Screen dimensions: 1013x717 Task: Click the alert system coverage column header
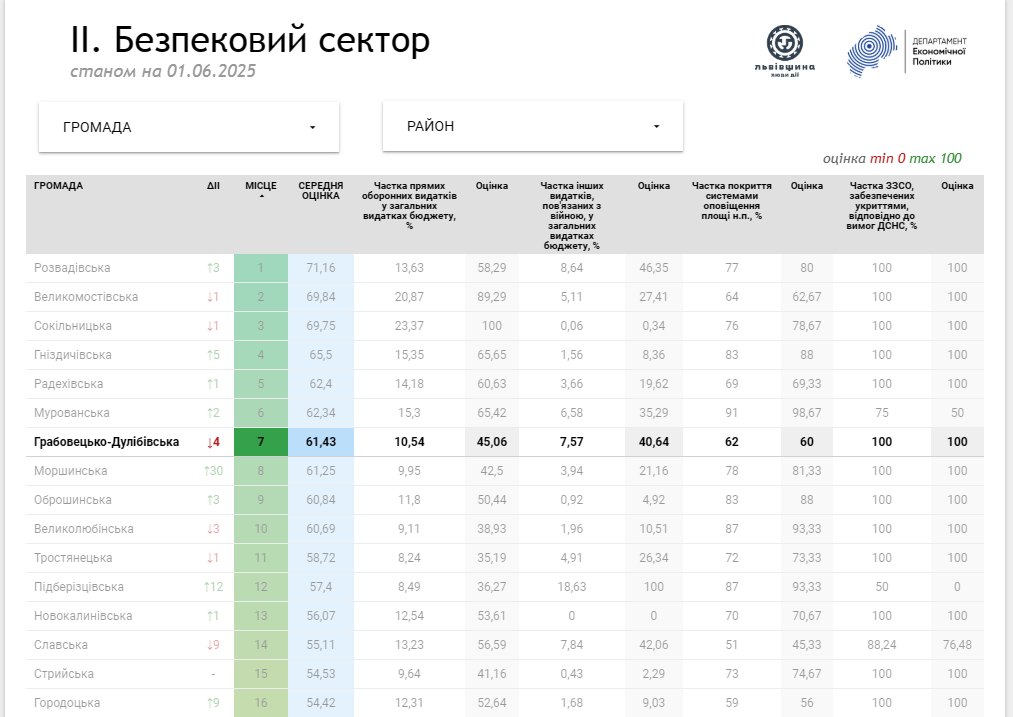point(731,200)
